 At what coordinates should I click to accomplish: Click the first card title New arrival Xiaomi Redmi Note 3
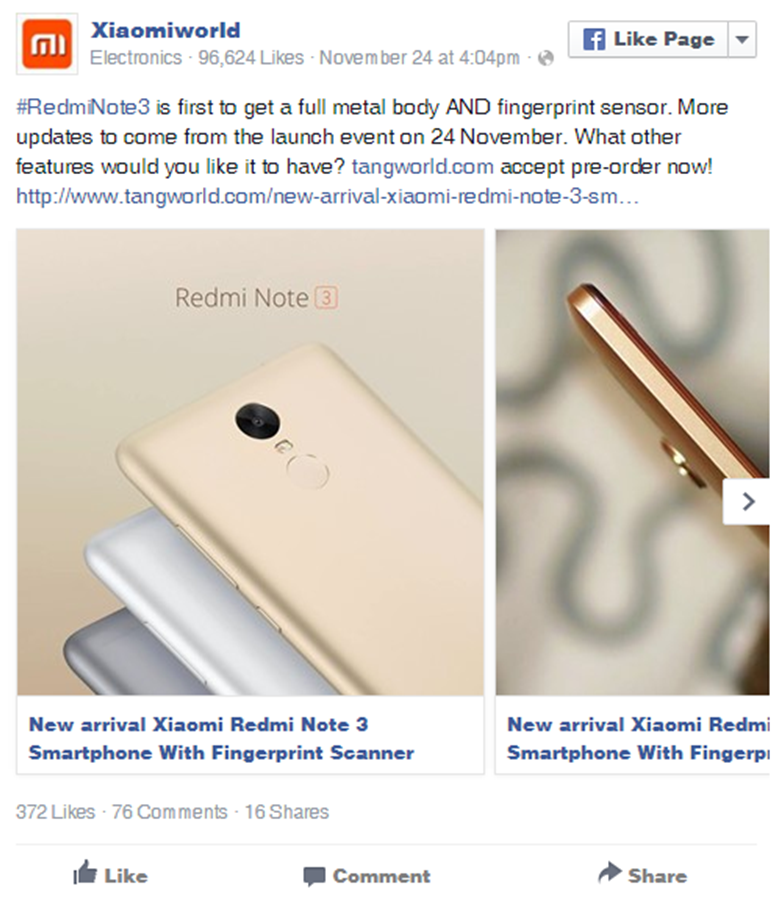pyautogui.click(x=221, y=738)
